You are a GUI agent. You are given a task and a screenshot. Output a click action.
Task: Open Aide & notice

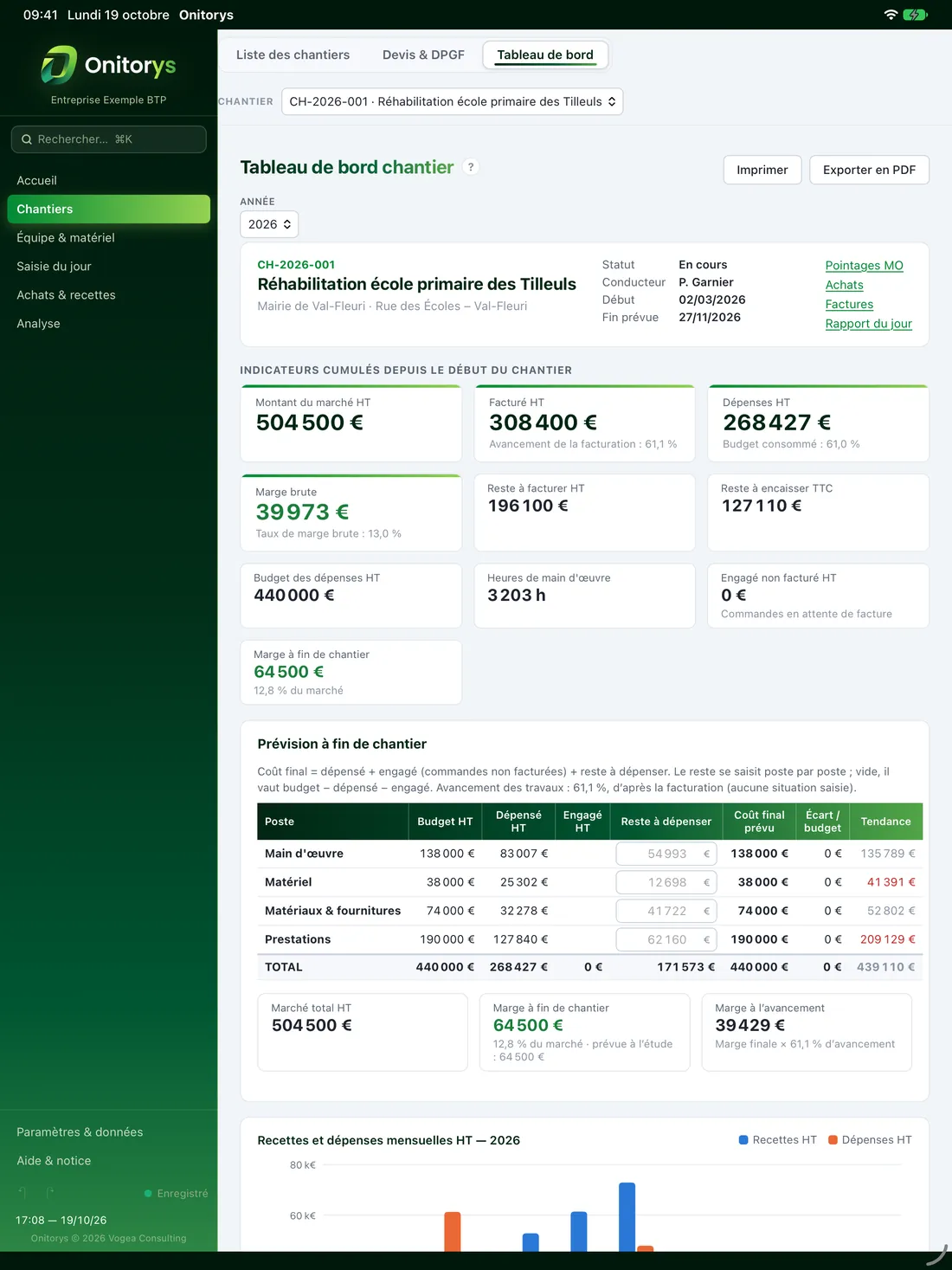109,1161
